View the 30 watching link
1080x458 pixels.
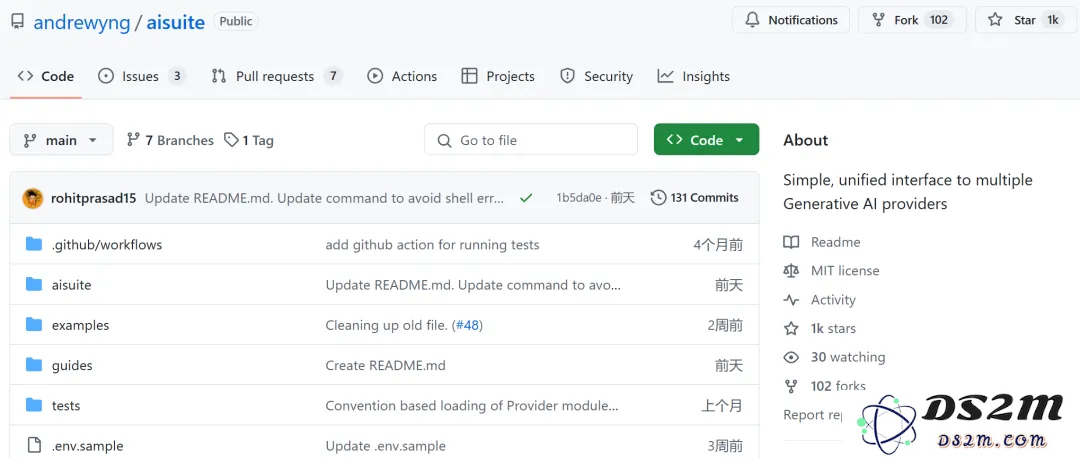(848, 357)
